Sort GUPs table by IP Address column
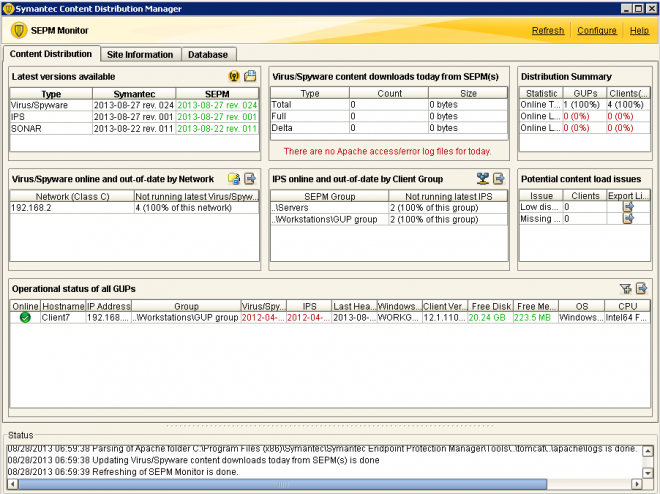 point(109,306)
